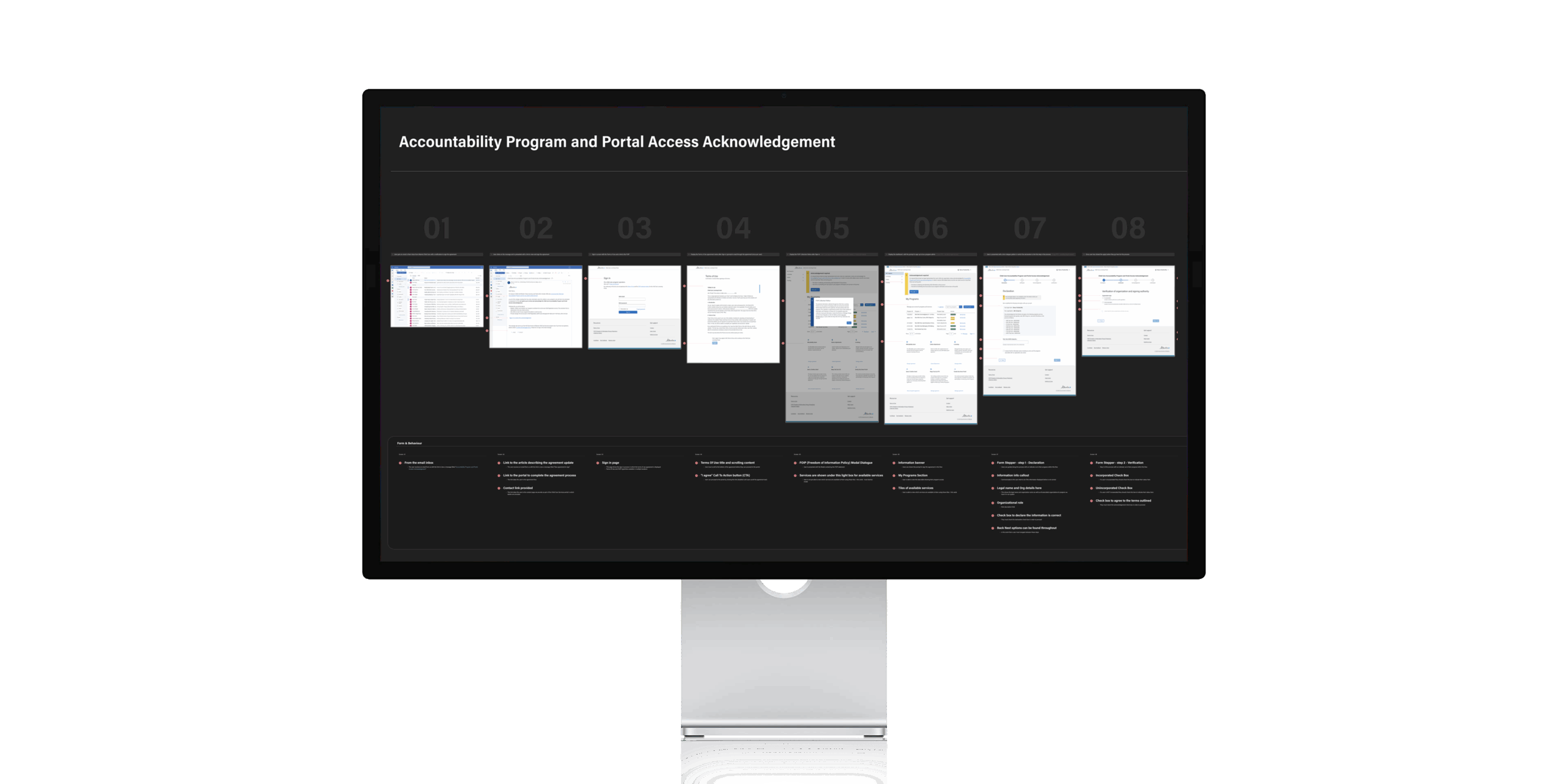The image size is (1568, 784).
Task: Click the '"I agree" Call To Action button (CTA)' note
Action: pos(725,475)
